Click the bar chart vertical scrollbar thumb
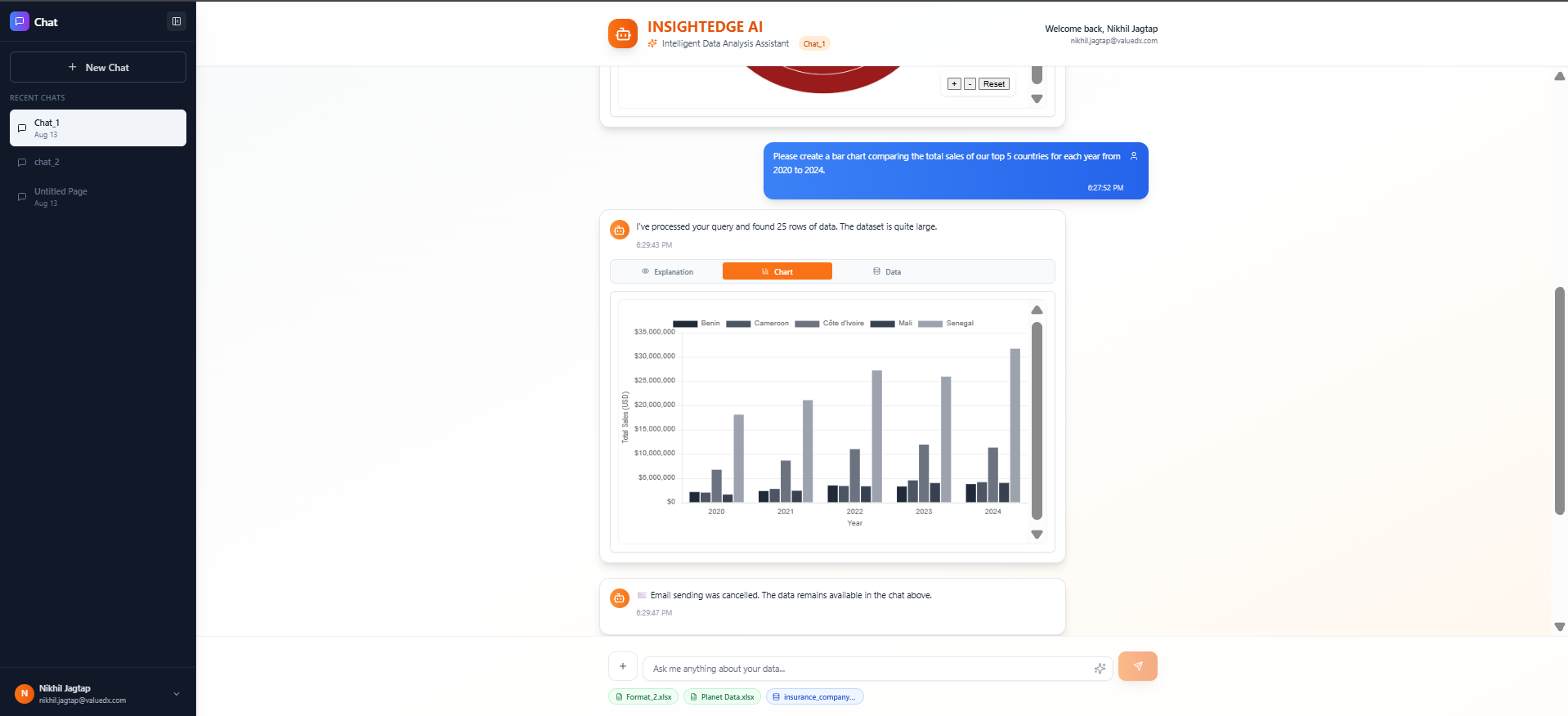This screenshot has height=716, width=1568. click(1037, 421)
